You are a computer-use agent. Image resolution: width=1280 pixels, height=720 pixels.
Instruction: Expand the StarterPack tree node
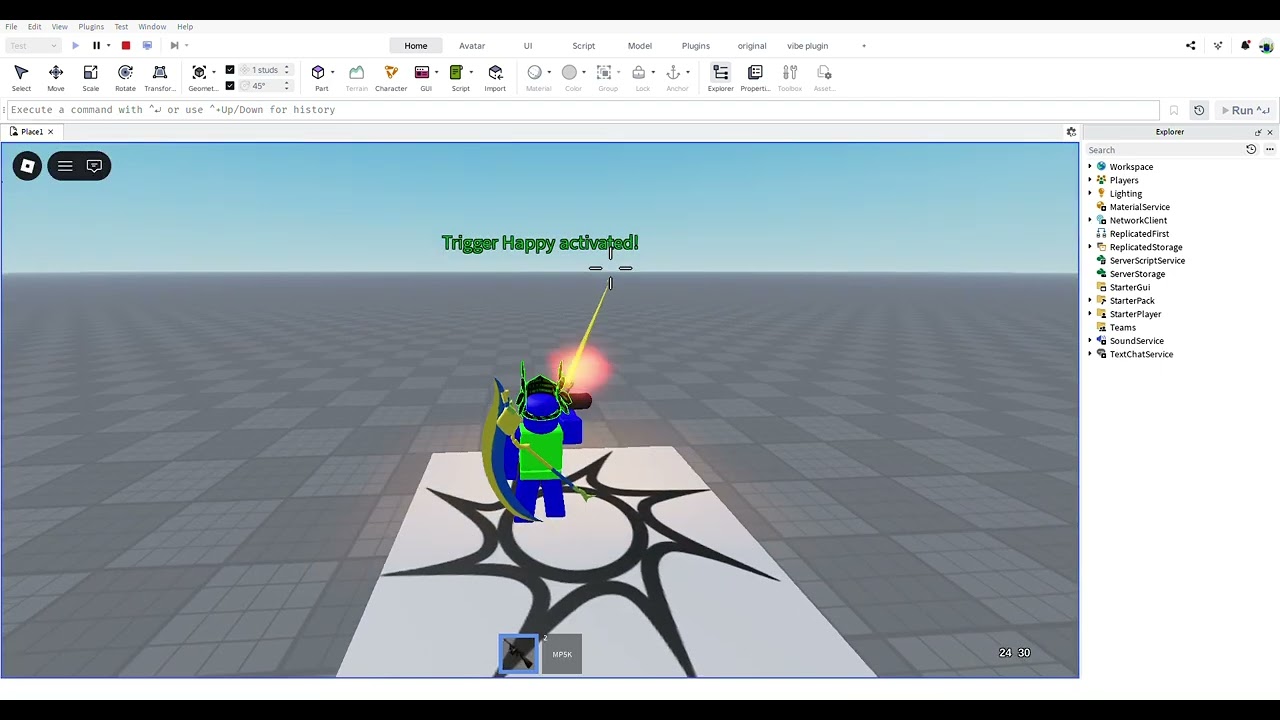pos(1090,300)
